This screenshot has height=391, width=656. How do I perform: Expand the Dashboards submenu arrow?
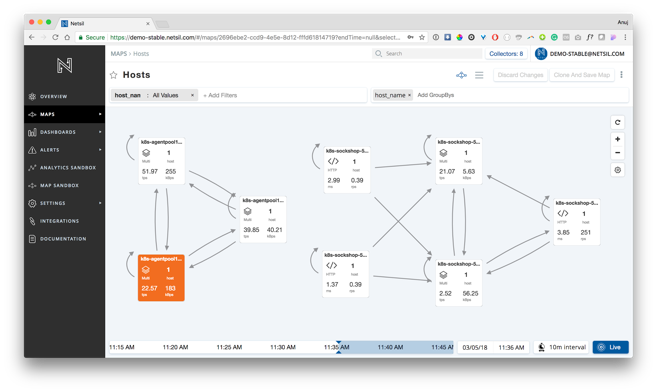point(100,132)
